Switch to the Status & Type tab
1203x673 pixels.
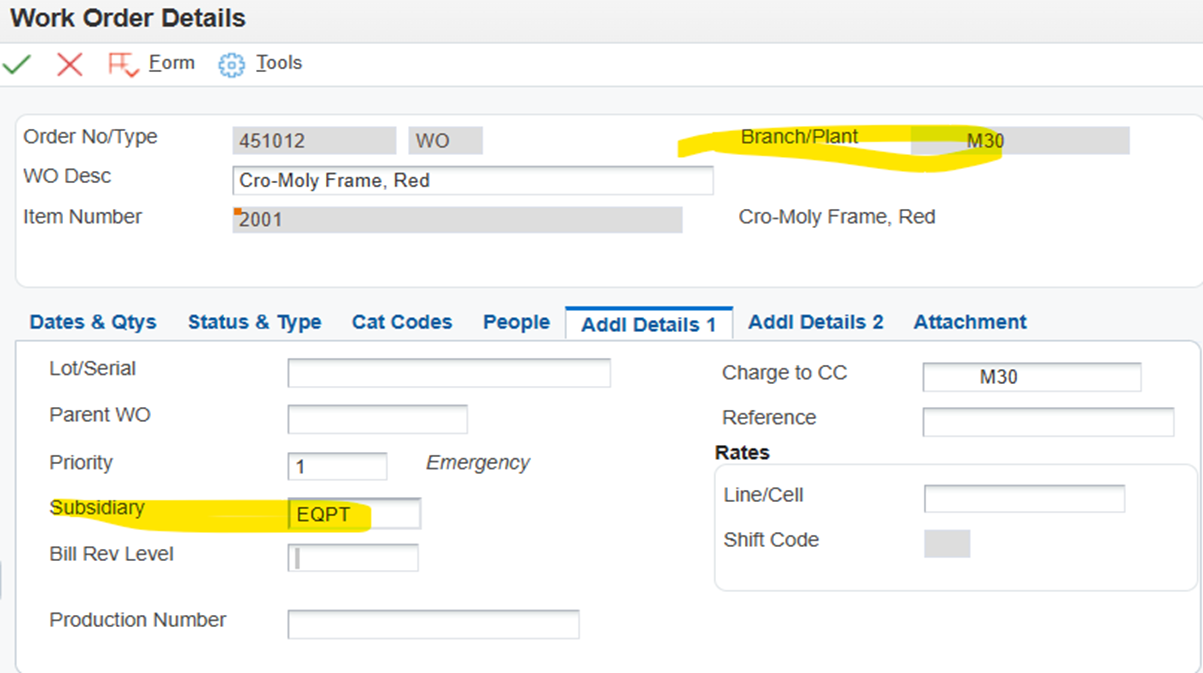[254, 322]
